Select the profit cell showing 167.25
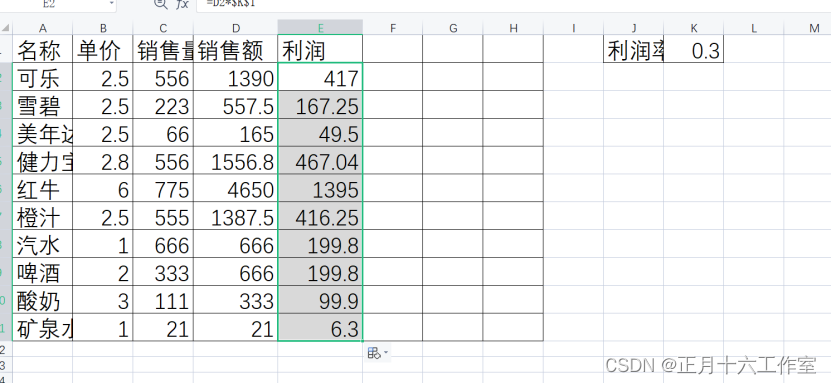 (320, 105)
